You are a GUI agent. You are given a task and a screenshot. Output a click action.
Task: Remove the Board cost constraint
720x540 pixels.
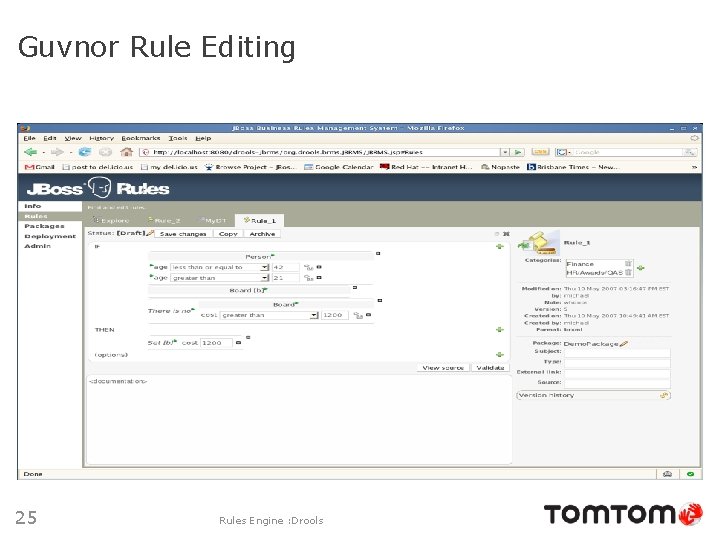[368, 315]
